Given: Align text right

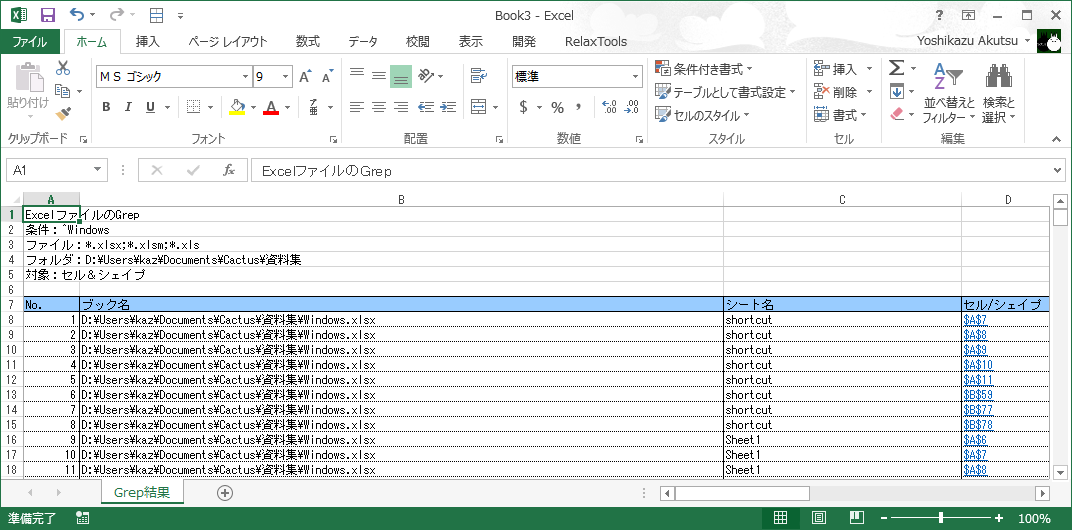Looking at the screenshot, I should (401, 107).
